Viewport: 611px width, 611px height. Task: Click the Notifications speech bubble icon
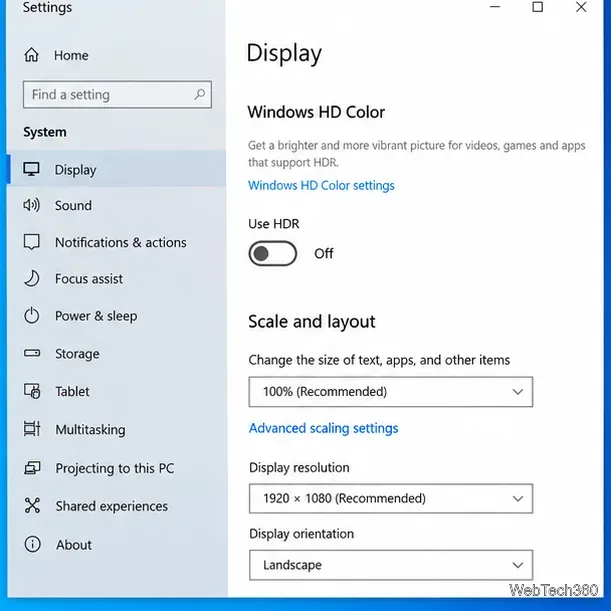(32, 242)
